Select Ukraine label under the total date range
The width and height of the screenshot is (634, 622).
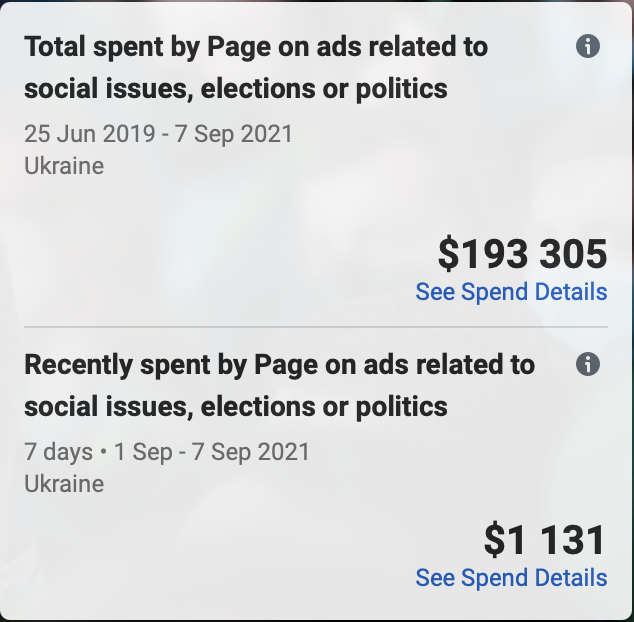(x=64, y=166)
